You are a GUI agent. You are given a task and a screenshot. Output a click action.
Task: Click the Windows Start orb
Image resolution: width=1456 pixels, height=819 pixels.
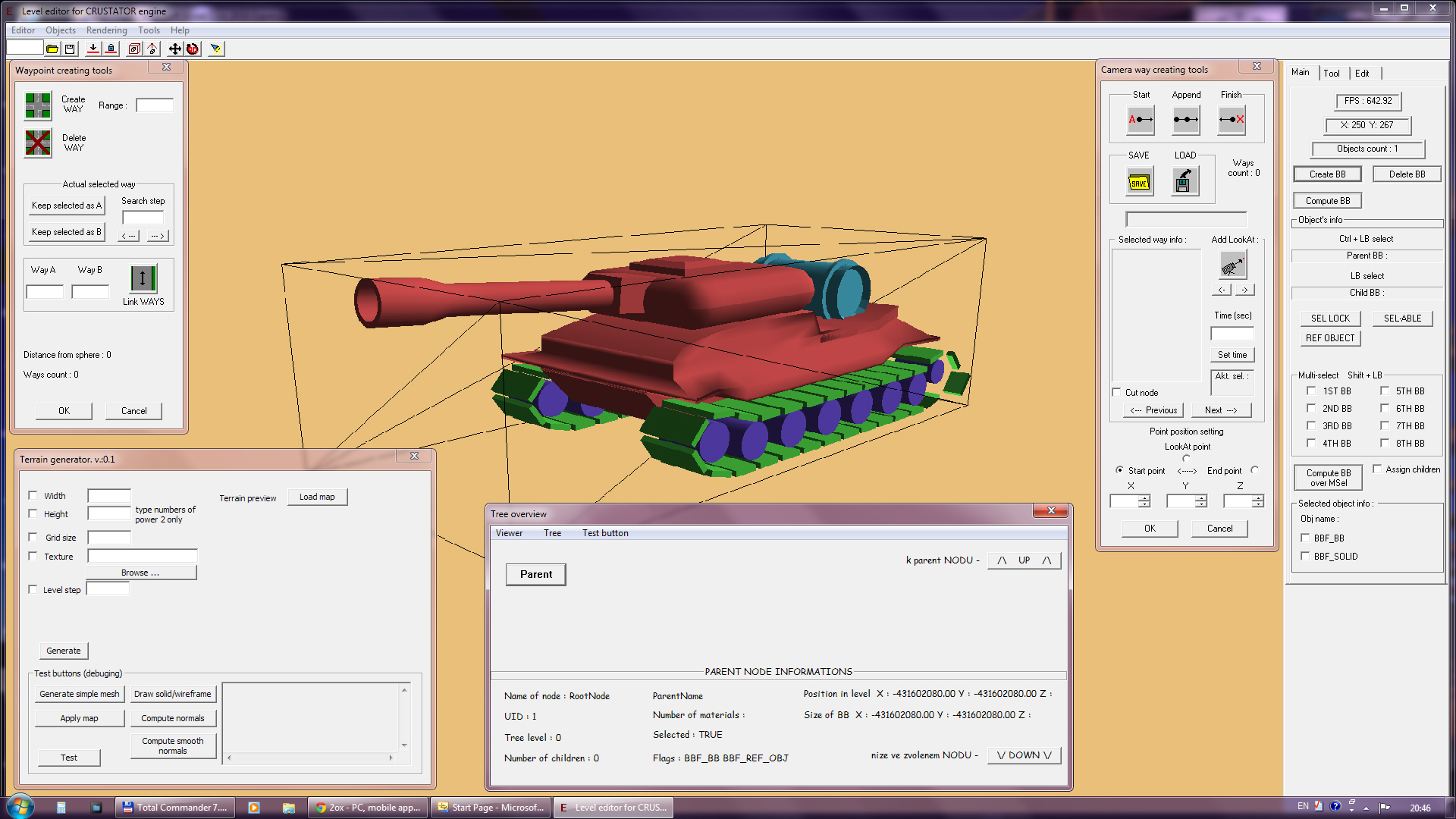pyautogui.click(x=20, y=806)
